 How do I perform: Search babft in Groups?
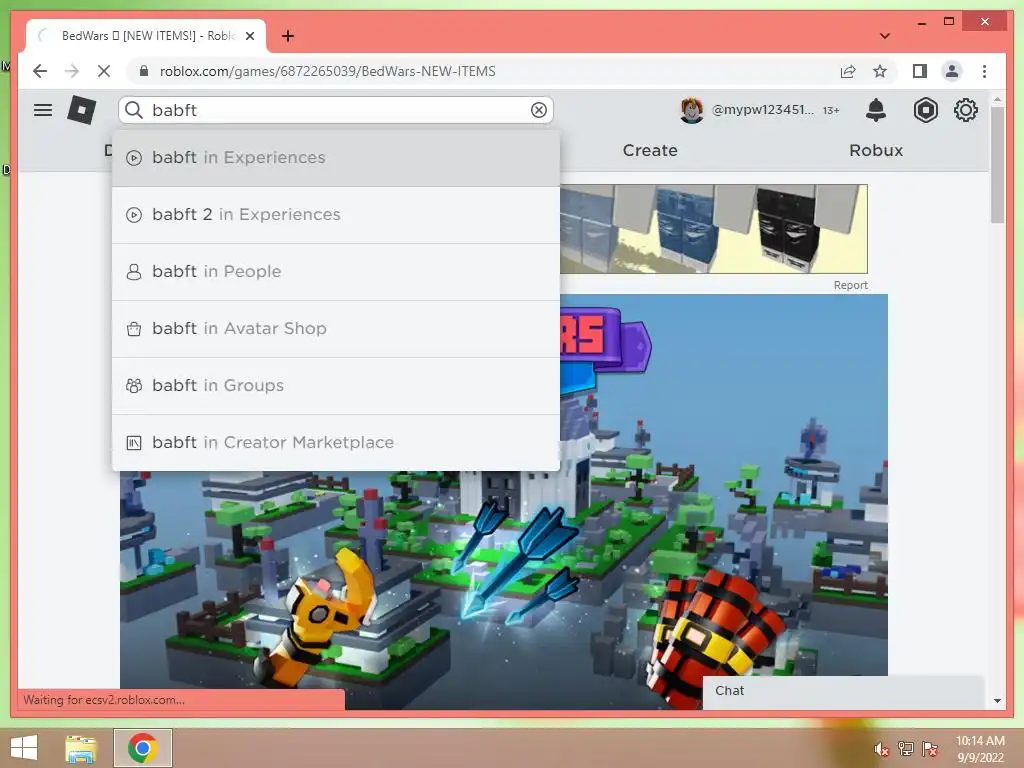tap(336, 385)
